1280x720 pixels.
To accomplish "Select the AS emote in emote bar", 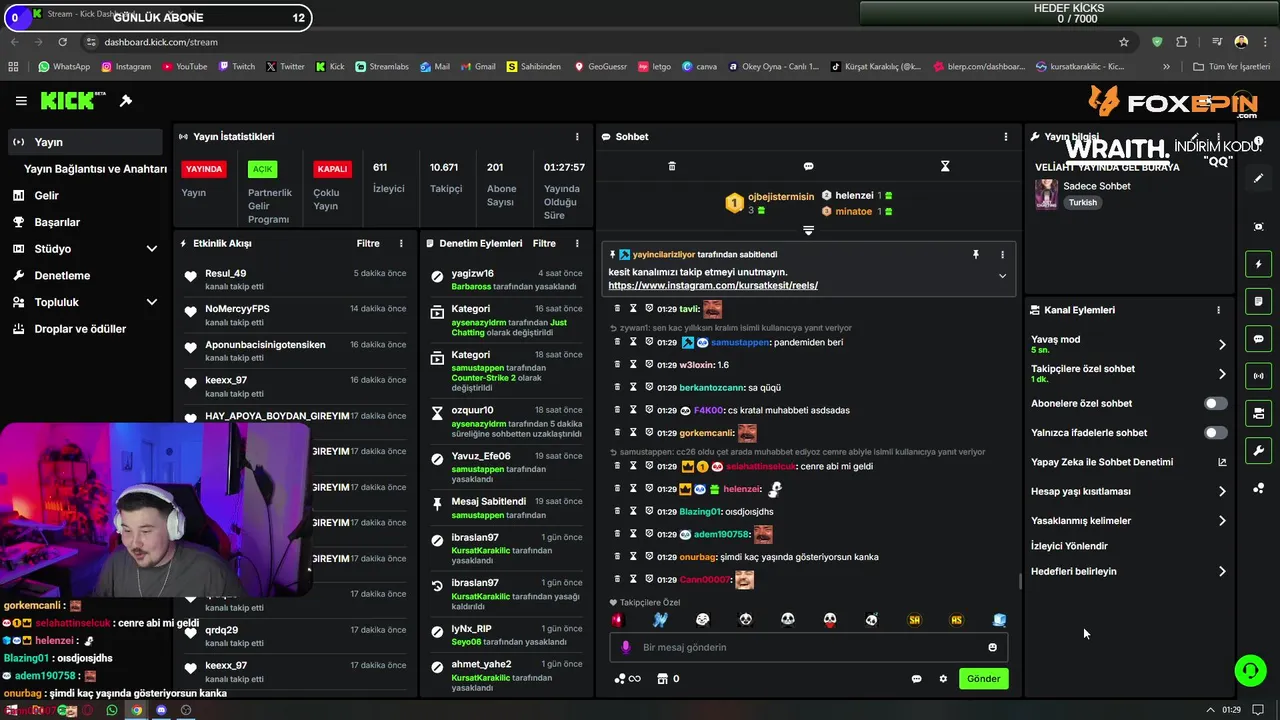I will 956,620.
